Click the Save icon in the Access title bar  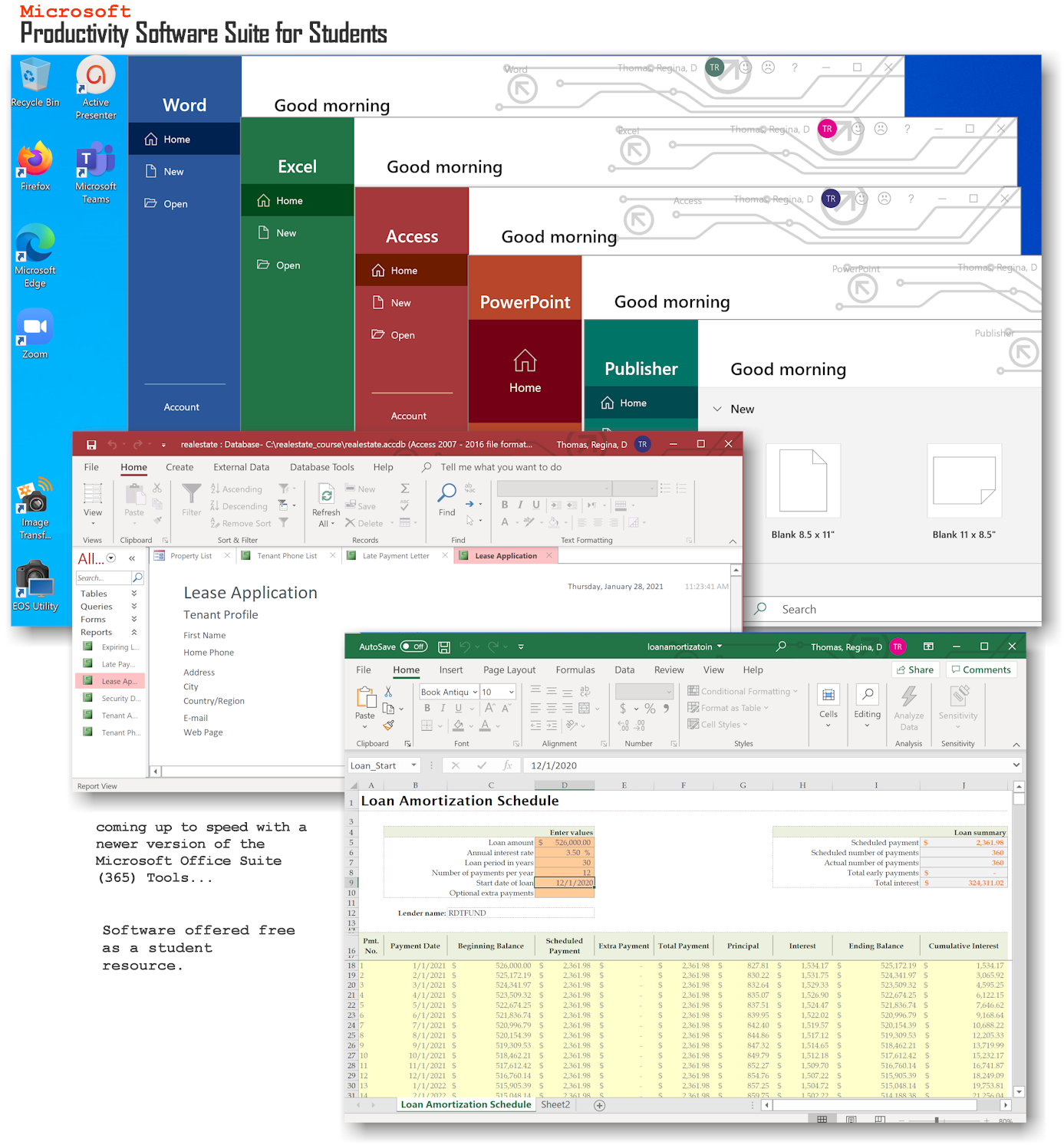pos(91,445)
